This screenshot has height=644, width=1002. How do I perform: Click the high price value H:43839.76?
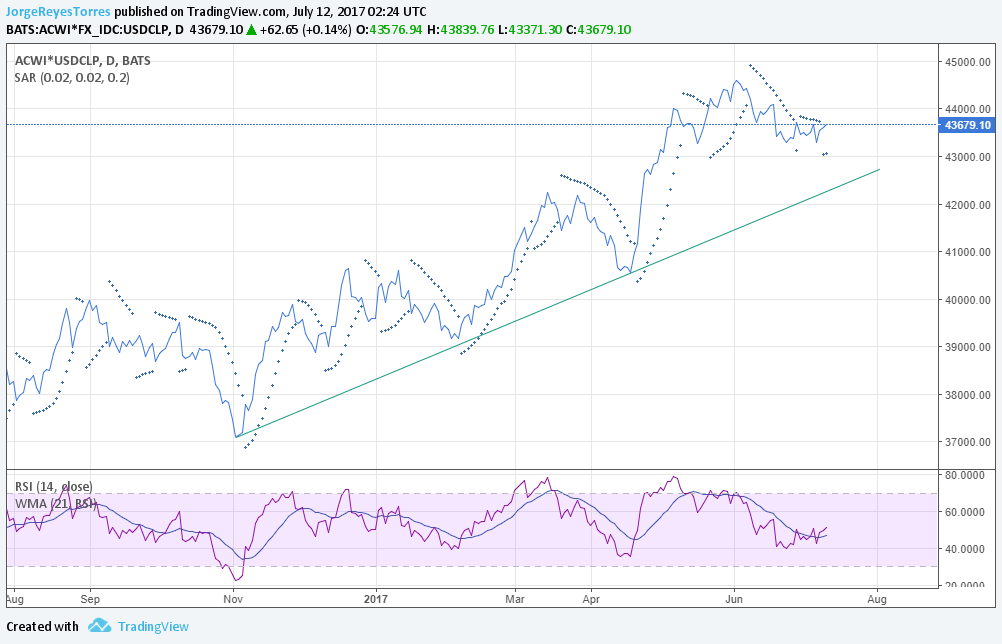[x=461, y=29]
